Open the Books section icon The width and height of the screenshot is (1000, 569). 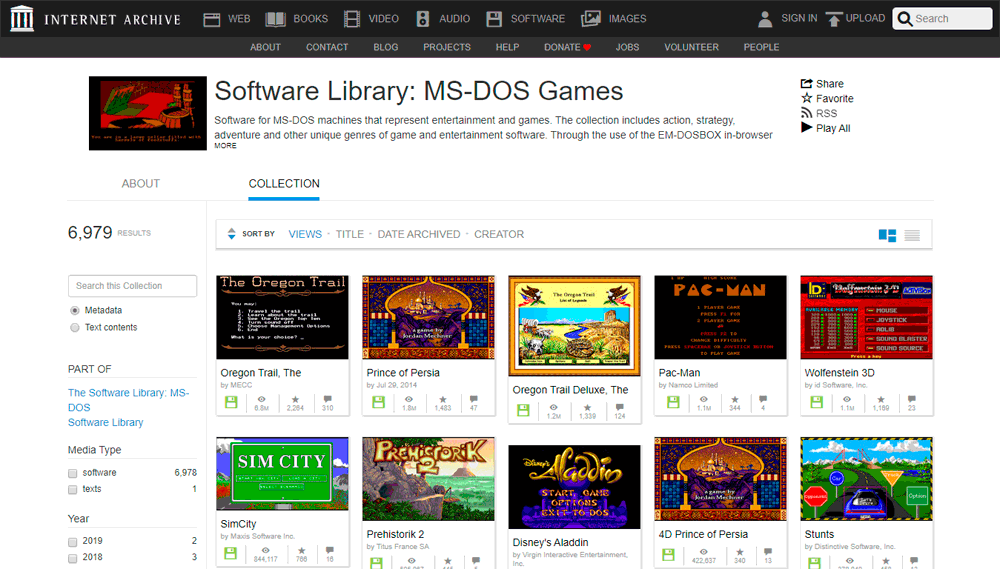pos(276,19)
